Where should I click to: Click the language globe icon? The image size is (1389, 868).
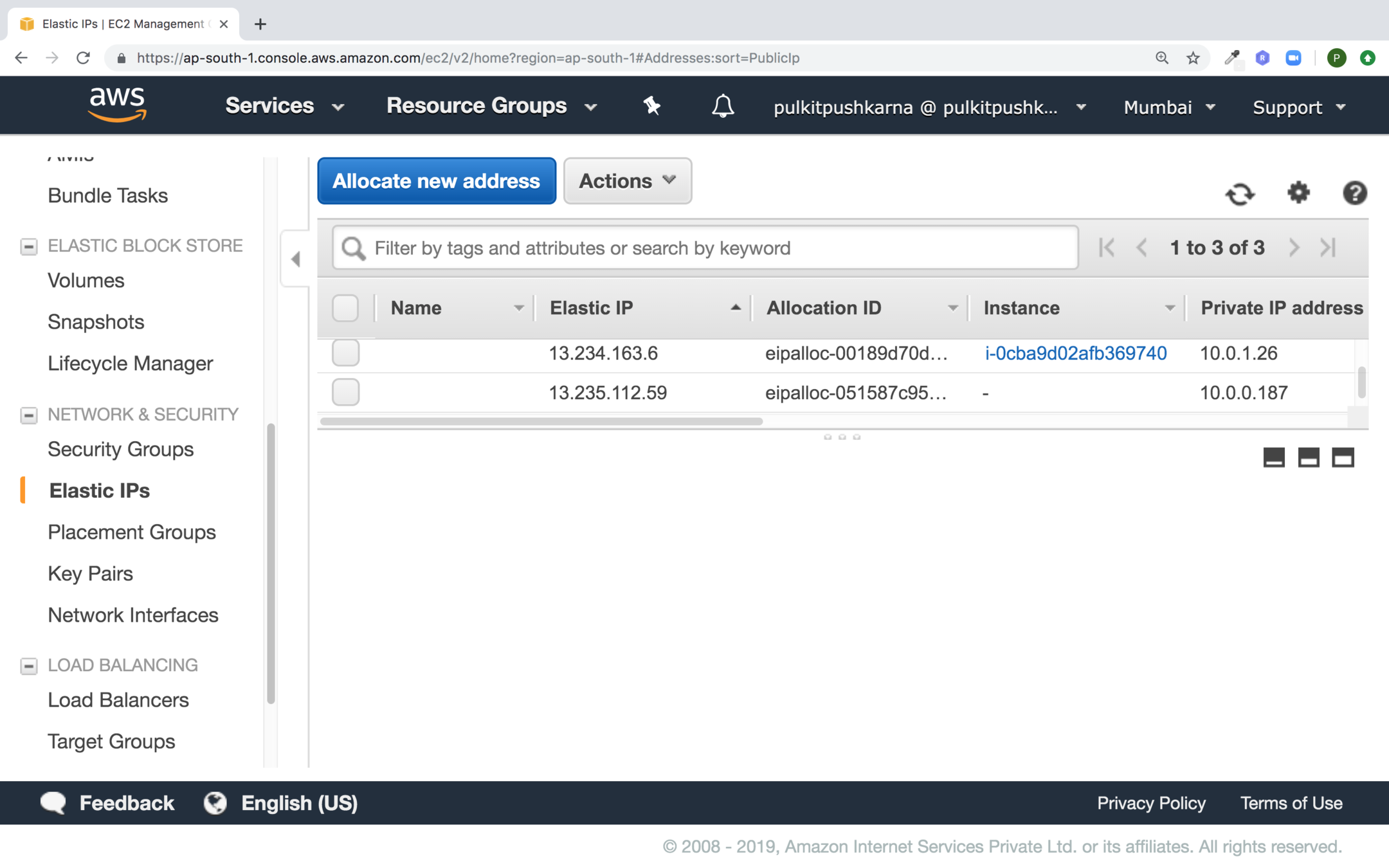tap(215, 802)
